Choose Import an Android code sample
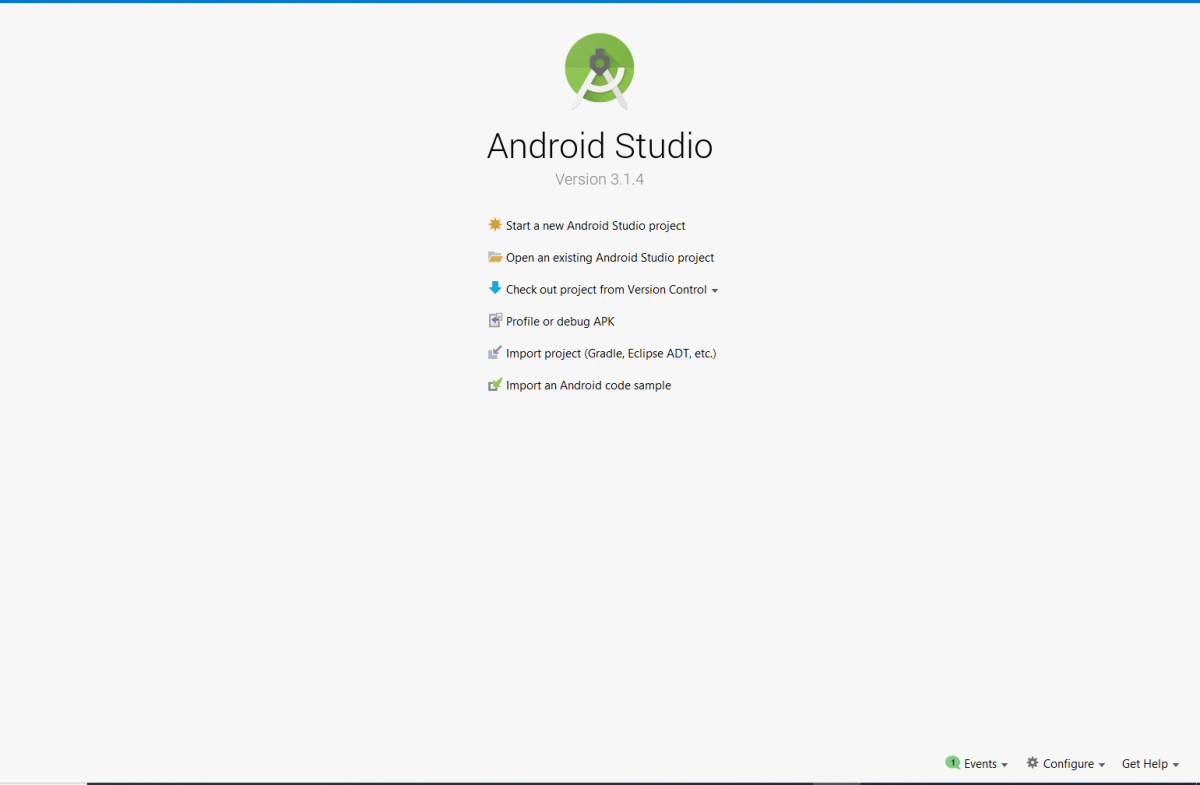This screenshot has height=785, width=1200. pos(588,386)
